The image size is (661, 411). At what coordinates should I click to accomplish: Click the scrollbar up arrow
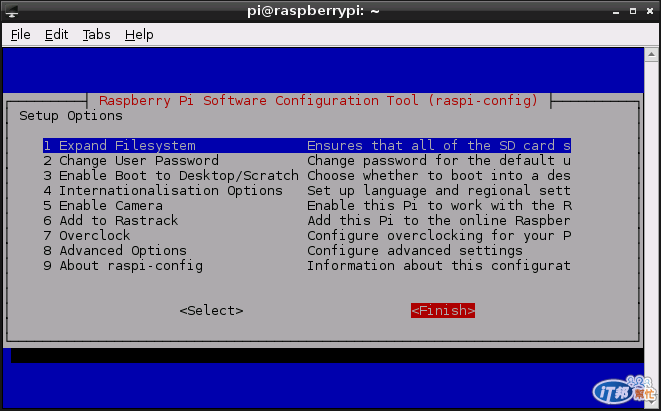(x=651, y=54)
